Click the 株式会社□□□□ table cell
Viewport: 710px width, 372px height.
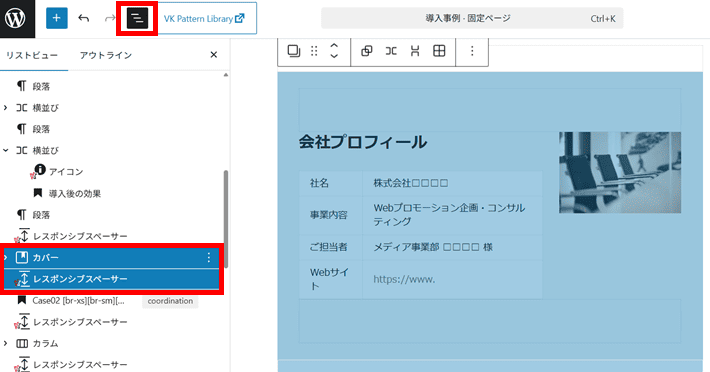[x=452, y=183]
